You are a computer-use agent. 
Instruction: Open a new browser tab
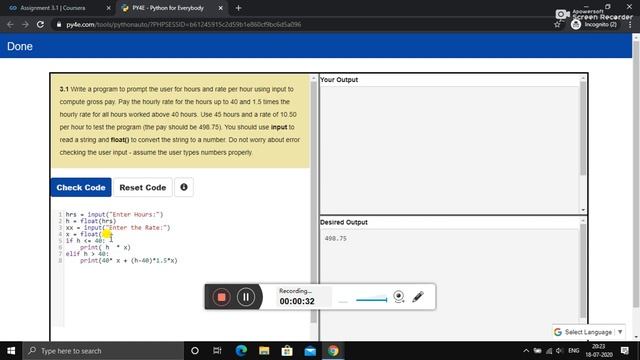click(x=238, y=8)
